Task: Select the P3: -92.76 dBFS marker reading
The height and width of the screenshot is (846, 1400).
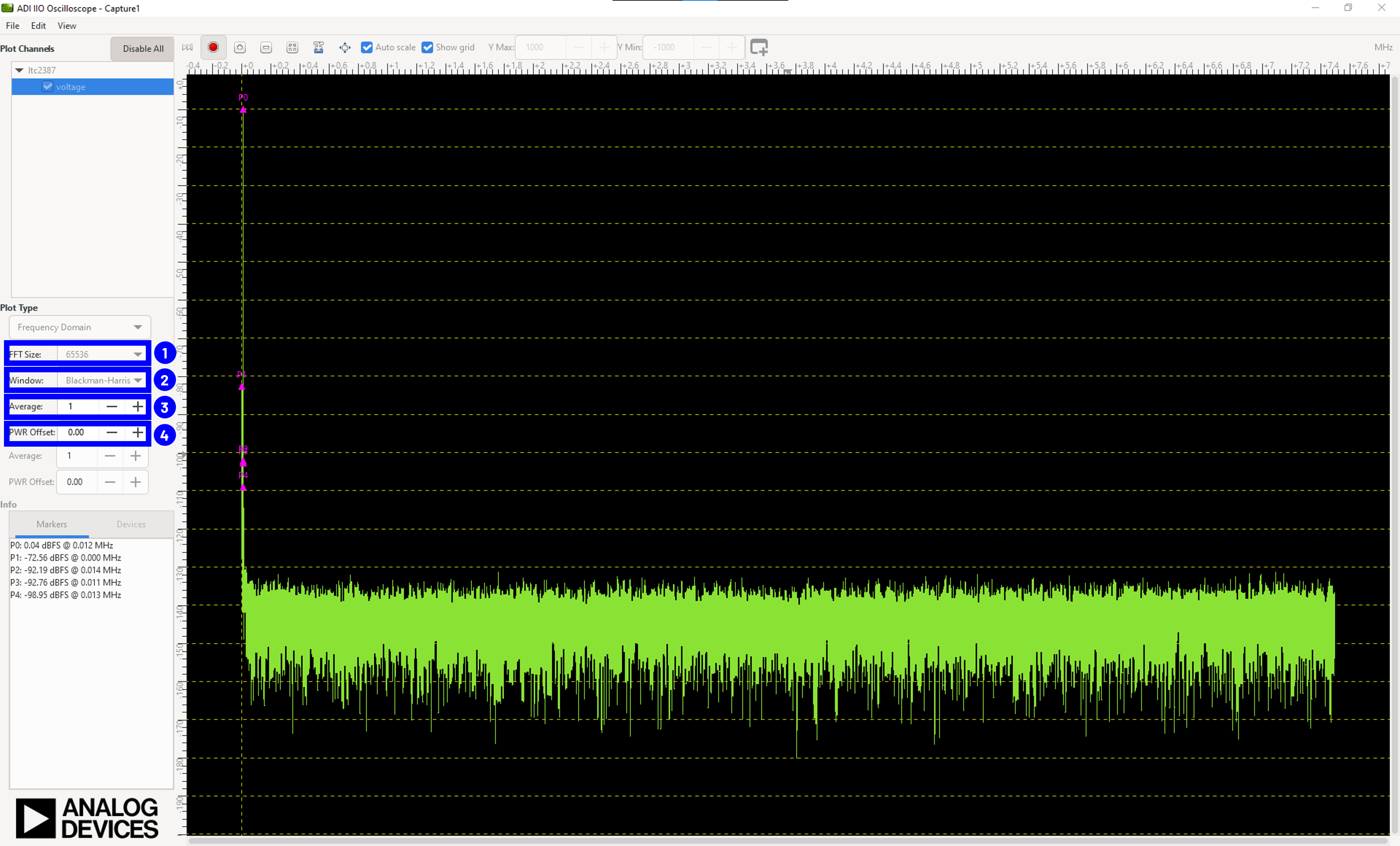Action: 65,583
